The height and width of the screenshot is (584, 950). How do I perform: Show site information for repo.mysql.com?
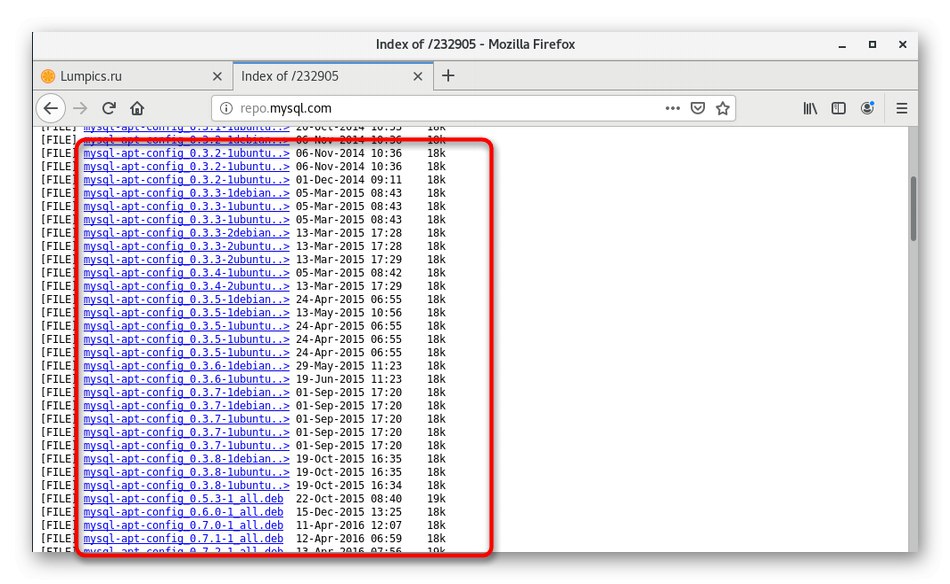(x=227, y=108)
